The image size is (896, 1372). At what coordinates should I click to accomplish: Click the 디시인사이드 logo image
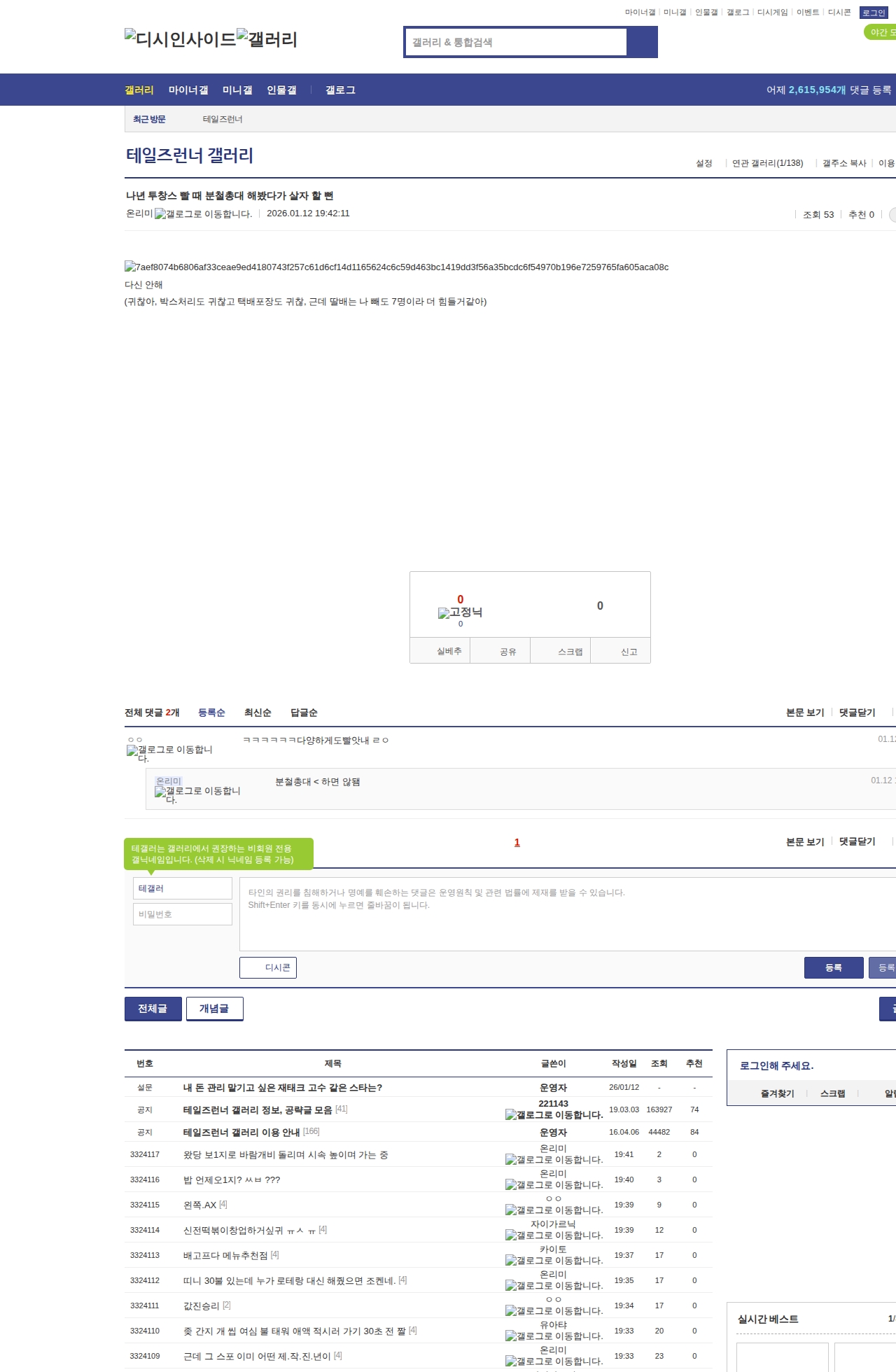pos(181,38)
